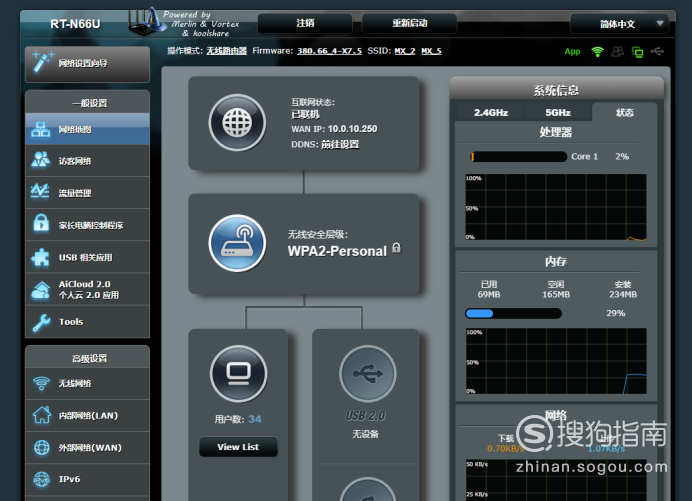692x501 pixels.
Task: Click the USB puzzle piece icon
Action: tap(41, 257)
